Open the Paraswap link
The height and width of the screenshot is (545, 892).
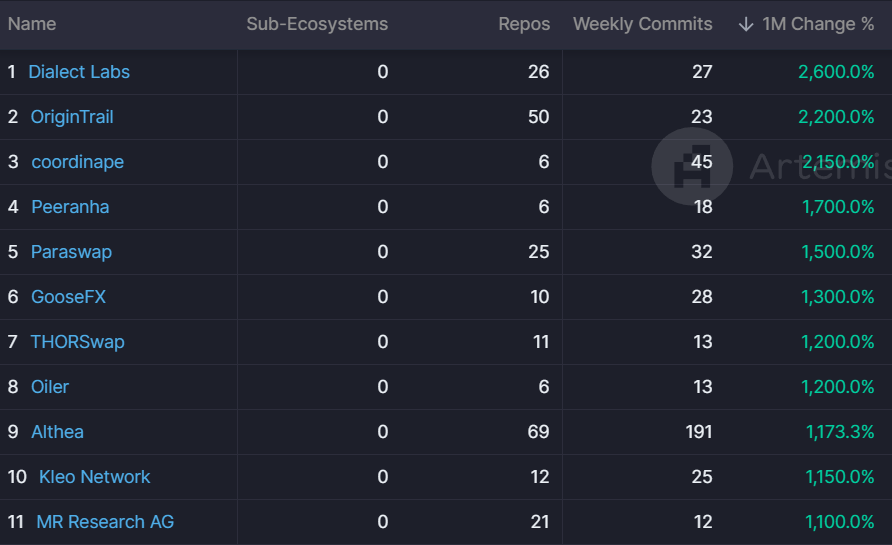click(x=71, y=251)
